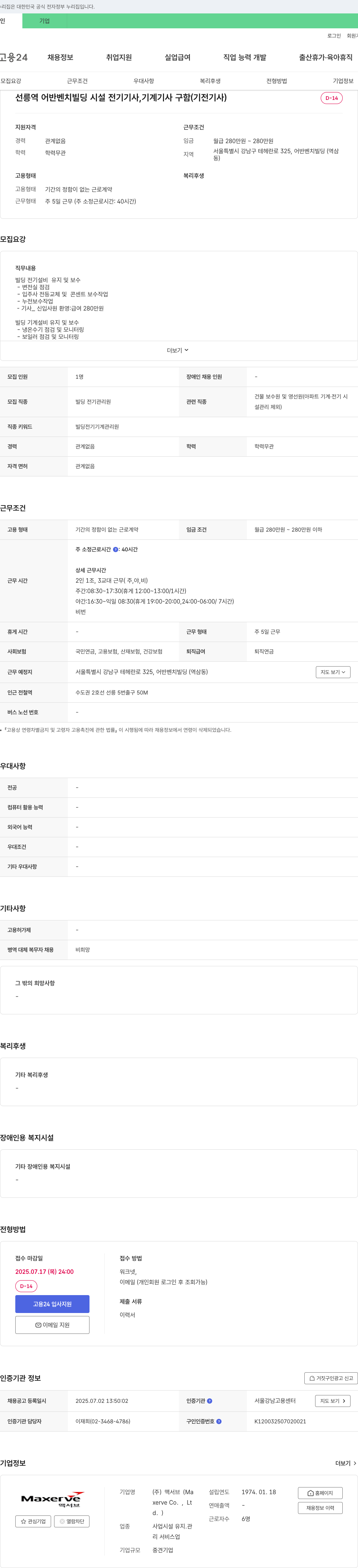Open the 취업지원 menu
This screenshot has height=1568, width=358.
tap(119, 57)
